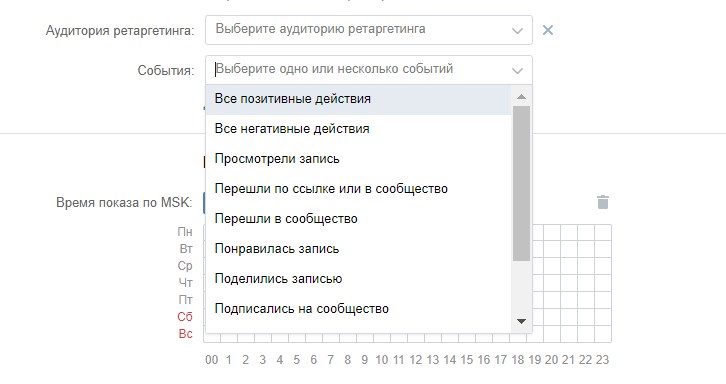Click hour column label 20

pyautogui.click(x=551, y=360)
